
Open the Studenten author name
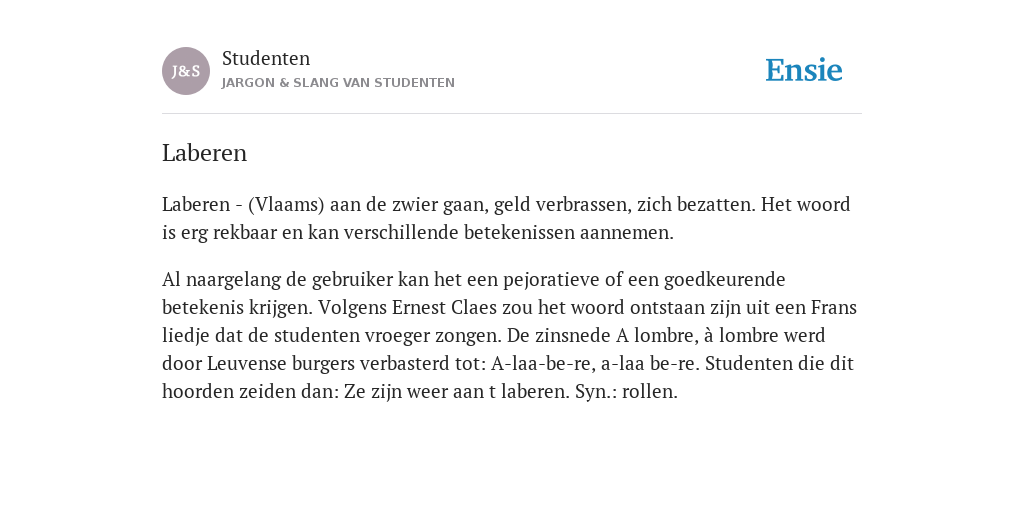266,58
